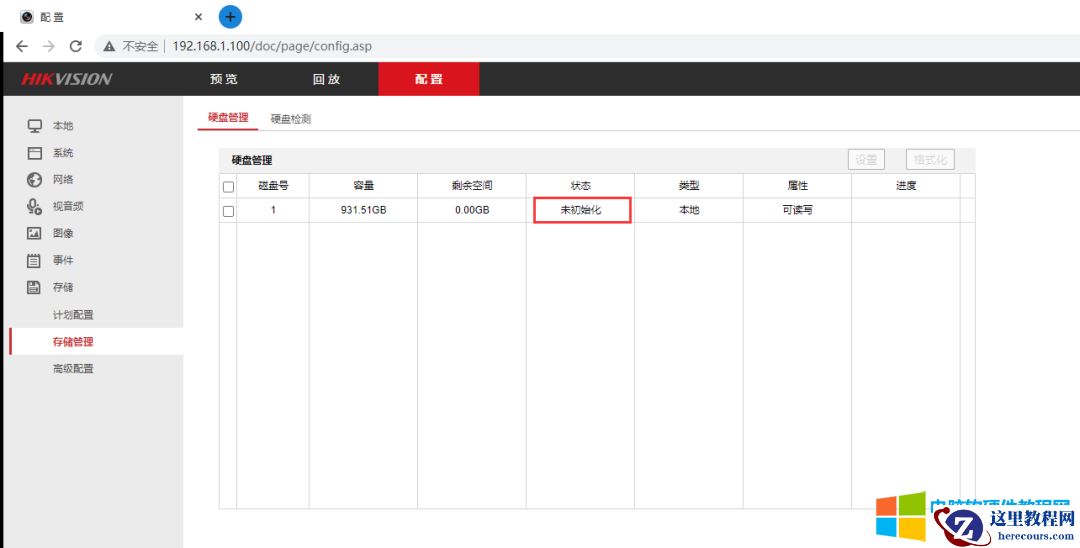Open the 硬盘管理 tab
Screen dimensions: 1080x548
[x=228, y=118]
